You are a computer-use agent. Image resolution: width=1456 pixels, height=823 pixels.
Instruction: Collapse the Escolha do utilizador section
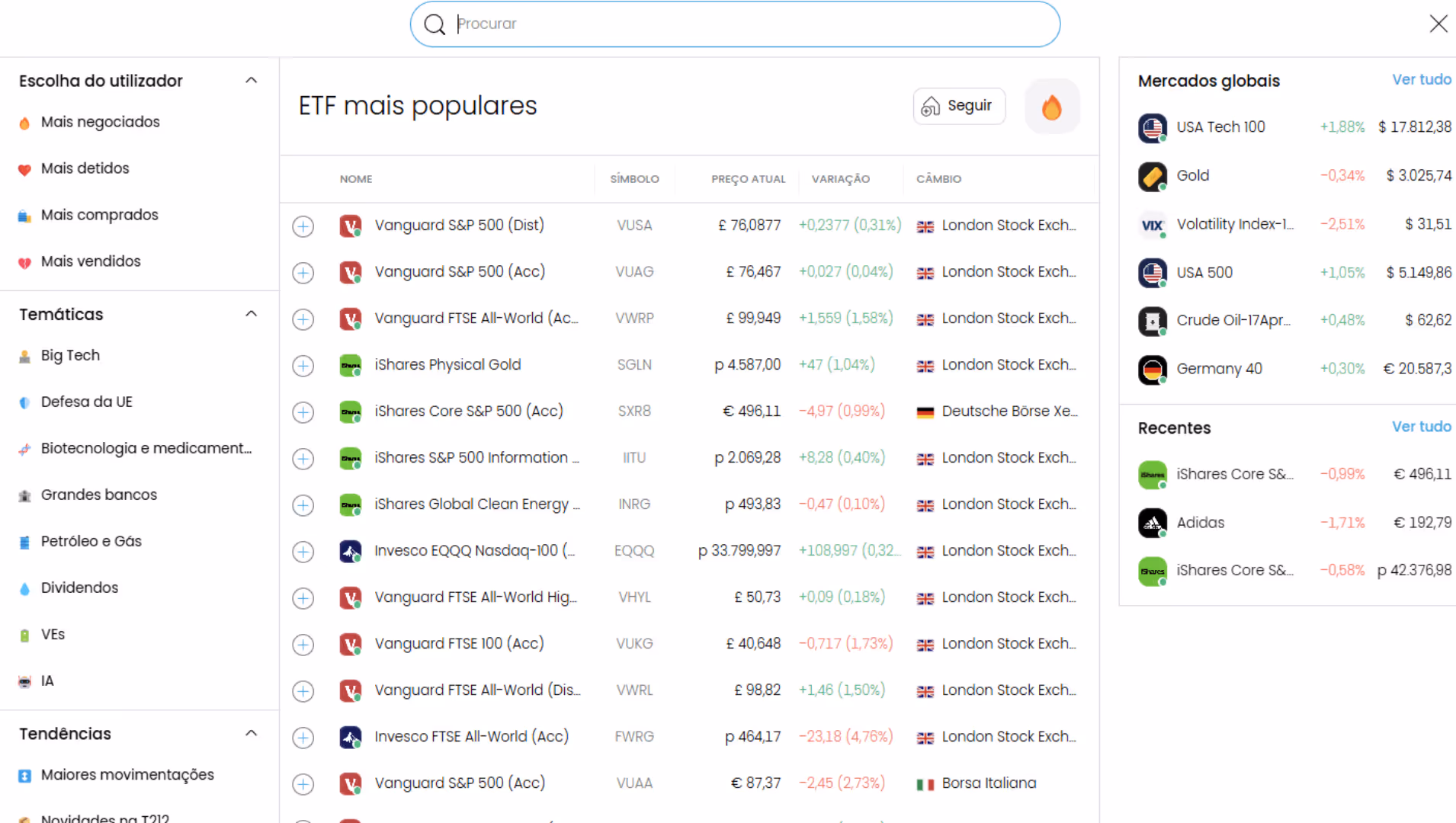click(251, 81)
